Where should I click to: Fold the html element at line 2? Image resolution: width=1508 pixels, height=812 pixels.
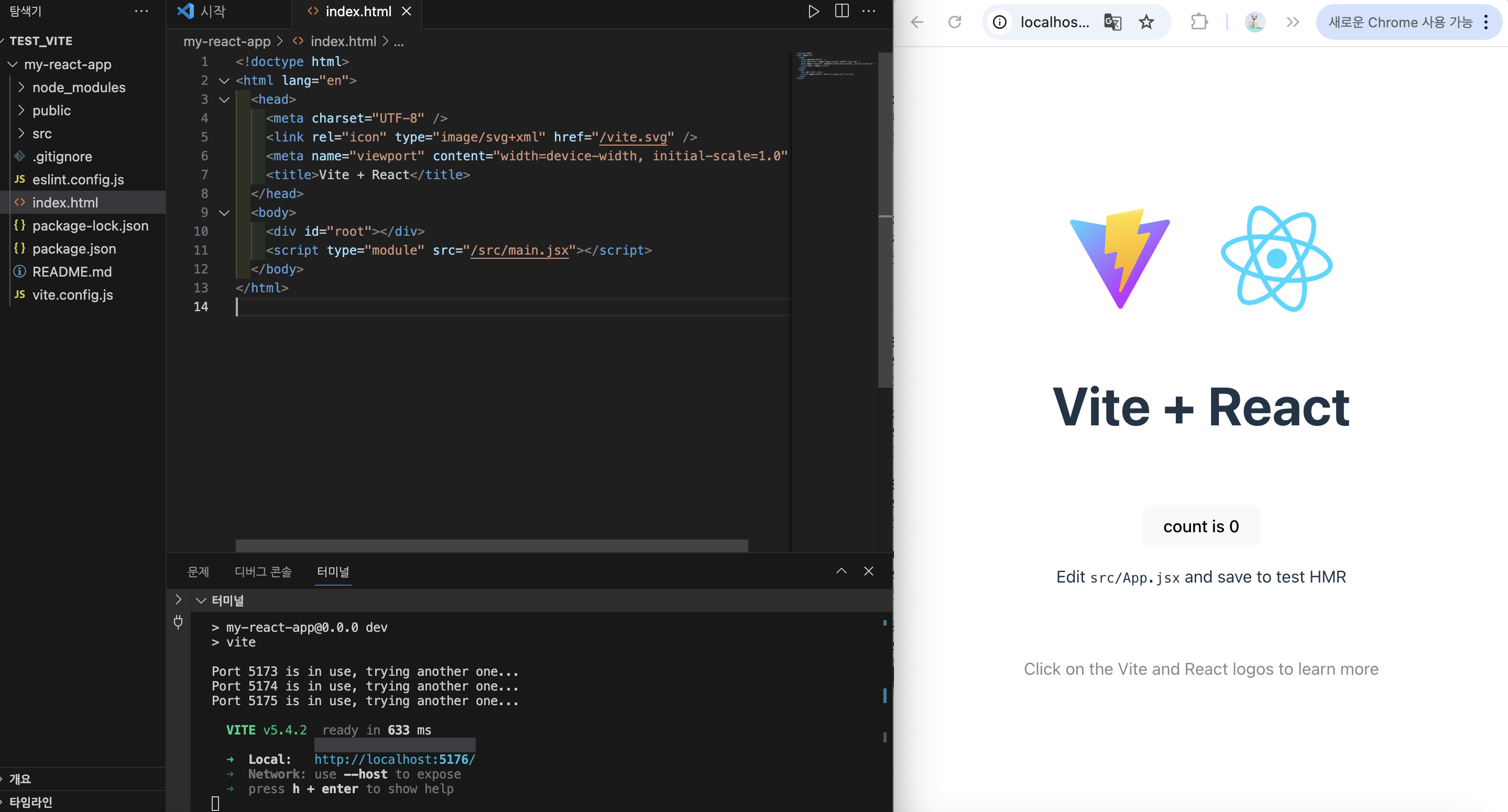(x=224, y=81)
